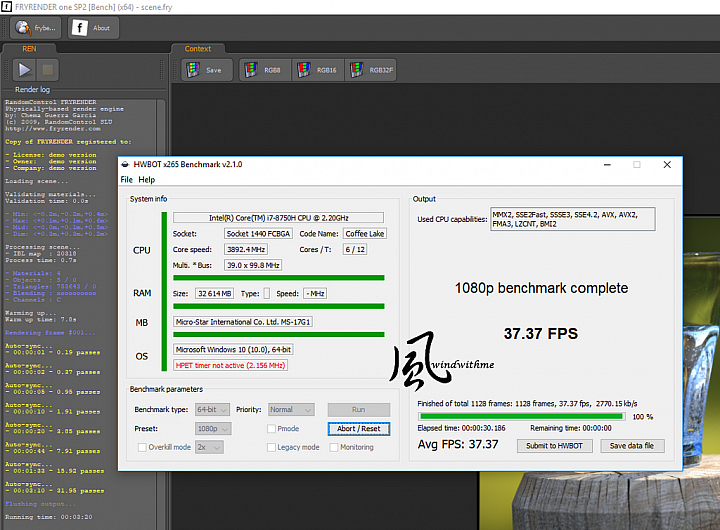This screenshot has width=720, height=530.
Task: Switch to the REN tab
Action: pyautogui.click(x=29, y=49)
